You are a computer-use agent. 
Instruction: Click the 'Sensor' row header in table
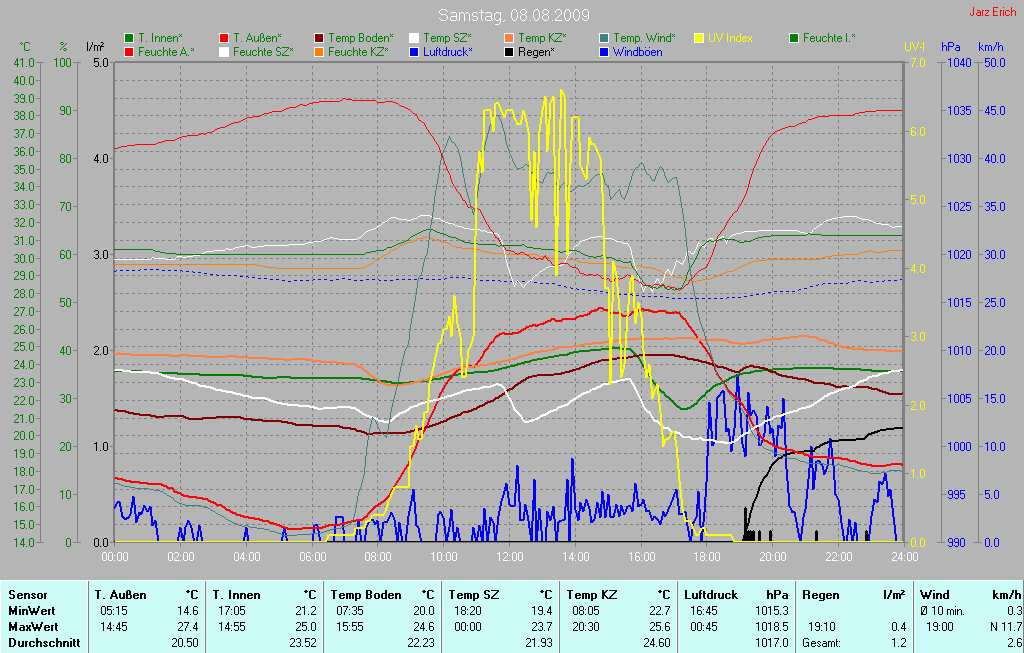(x=27, y=595)
